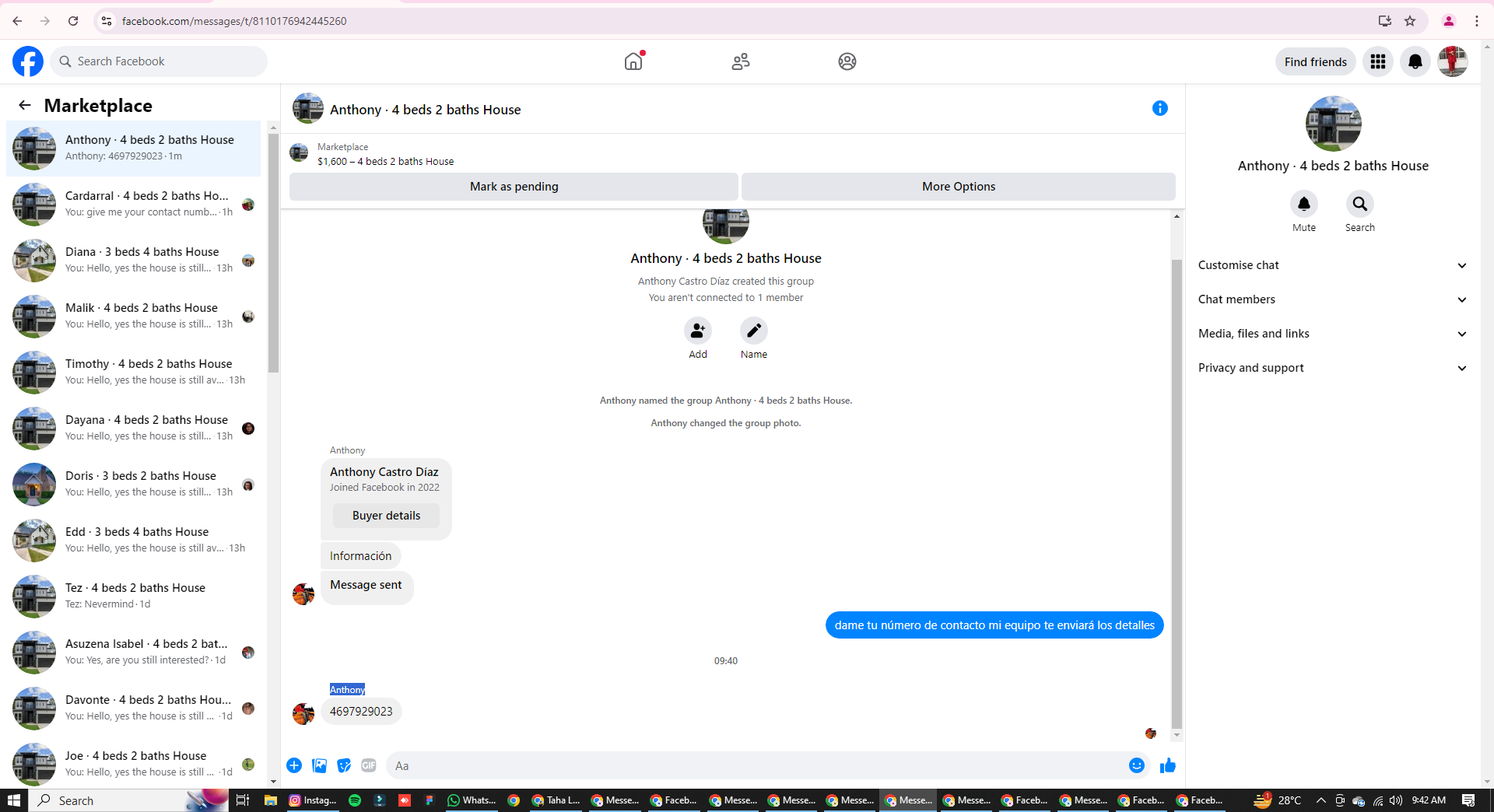Image resolution: width=1494 pixels, height=812 pixels.
Task: Click the browser address bar URL
Action: (x=234, y=21)
